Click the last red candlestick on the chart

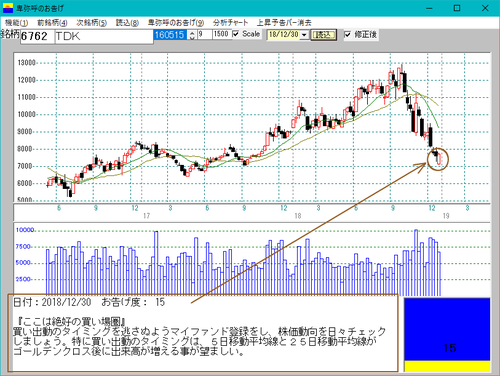point(439,159)
